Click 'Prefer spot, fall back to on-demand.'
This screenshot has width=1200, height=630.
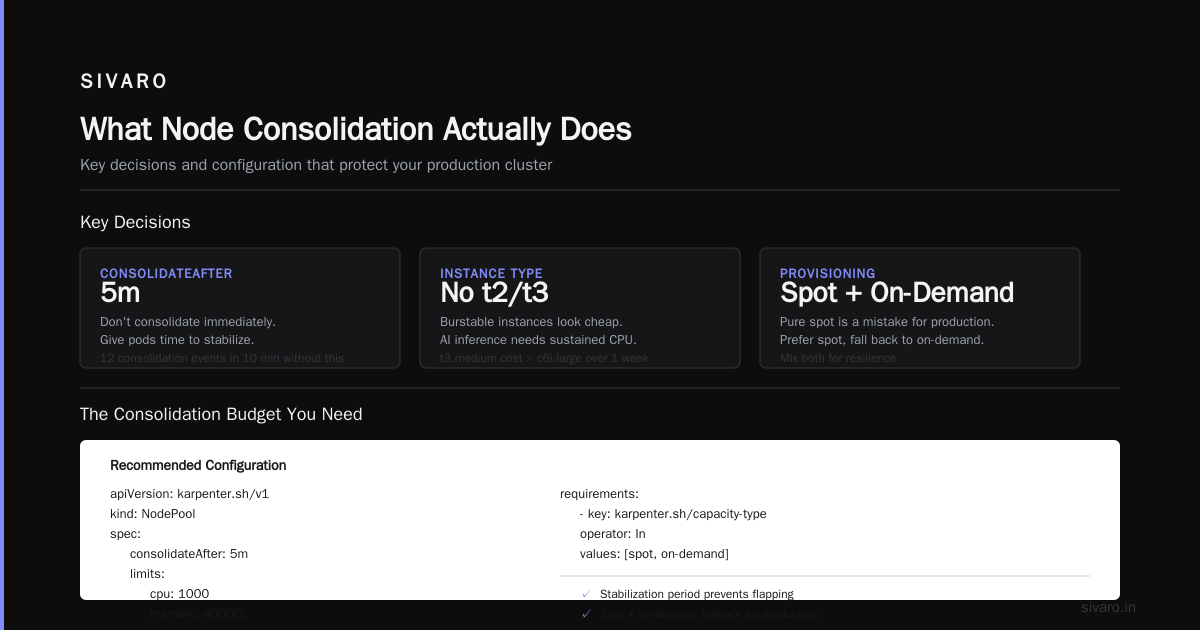882,340
